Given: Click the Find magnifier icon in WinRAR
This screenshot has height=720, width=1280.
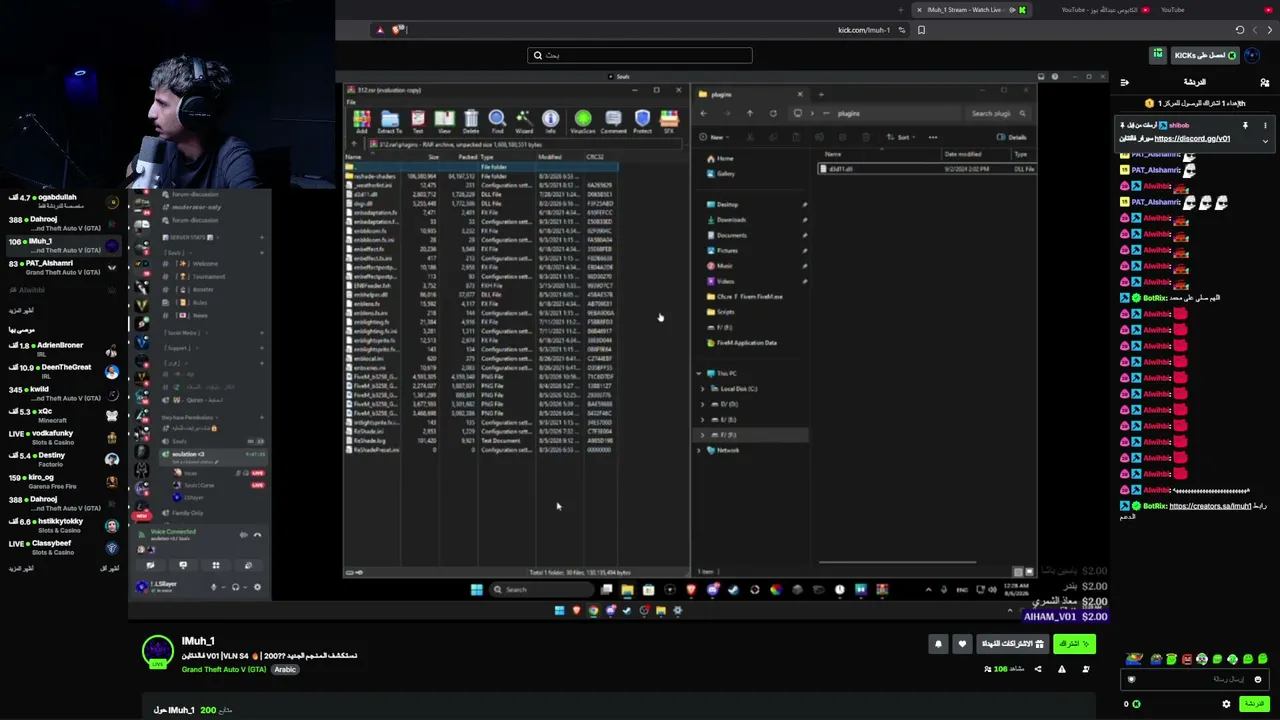Looking at the screenshot, I should 497,122.
